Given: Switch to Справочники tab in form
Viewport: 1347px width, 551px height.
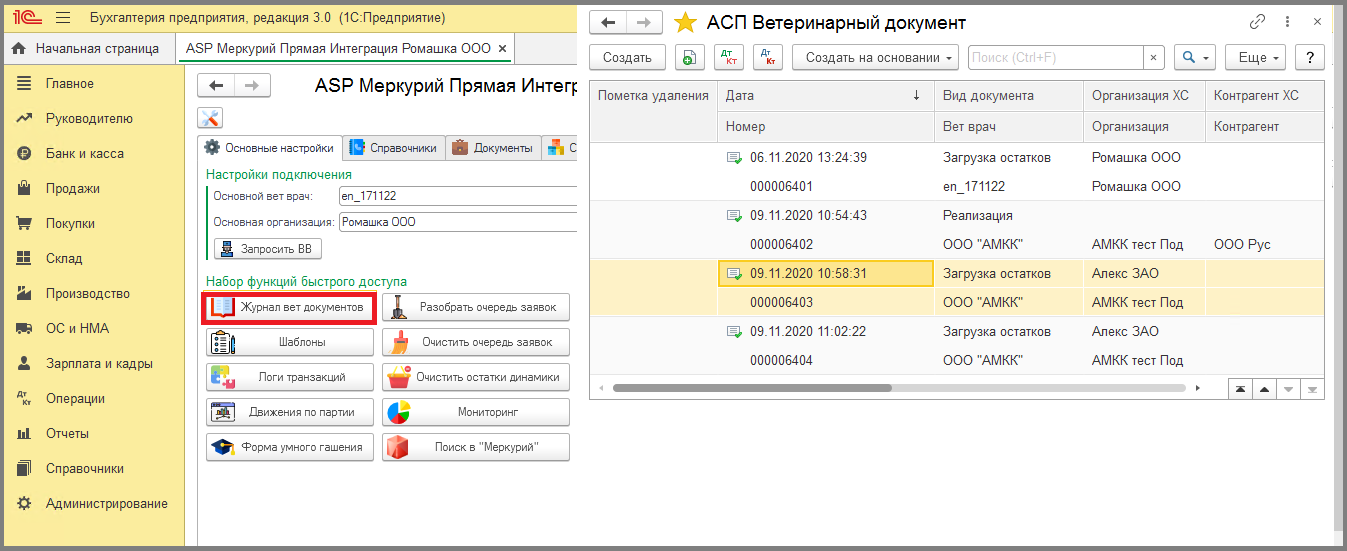Looking at the screenshot, I should (x=394, y=148).
